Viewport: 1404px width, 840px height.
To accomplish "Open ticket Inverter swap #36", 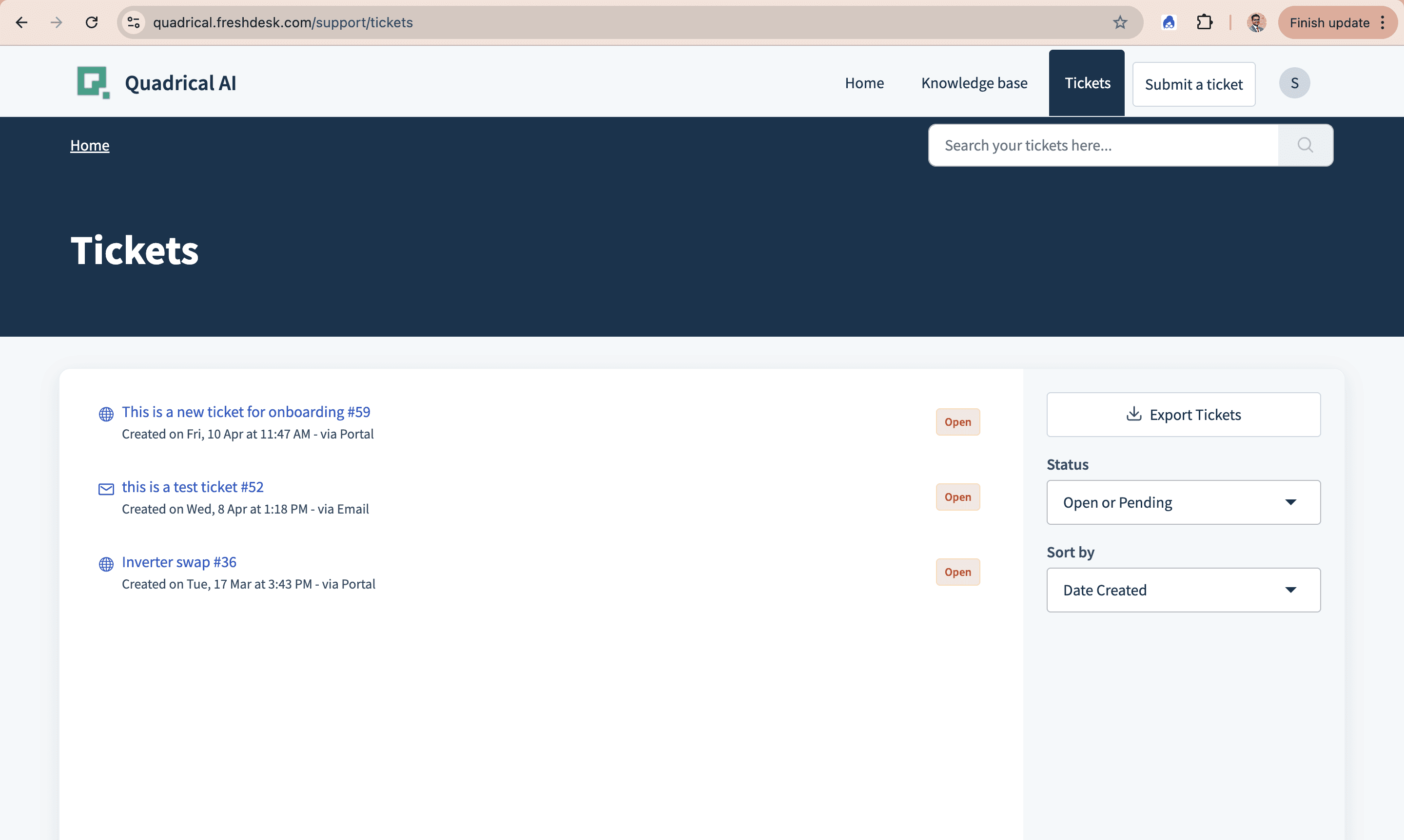I will pyautogui.click(x=179, y=562).
